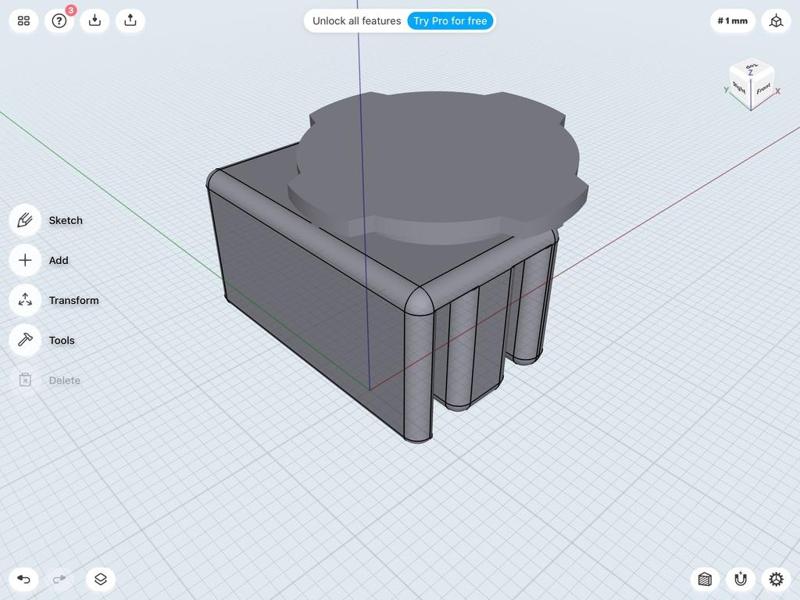Click the view orientation cube

751,84
